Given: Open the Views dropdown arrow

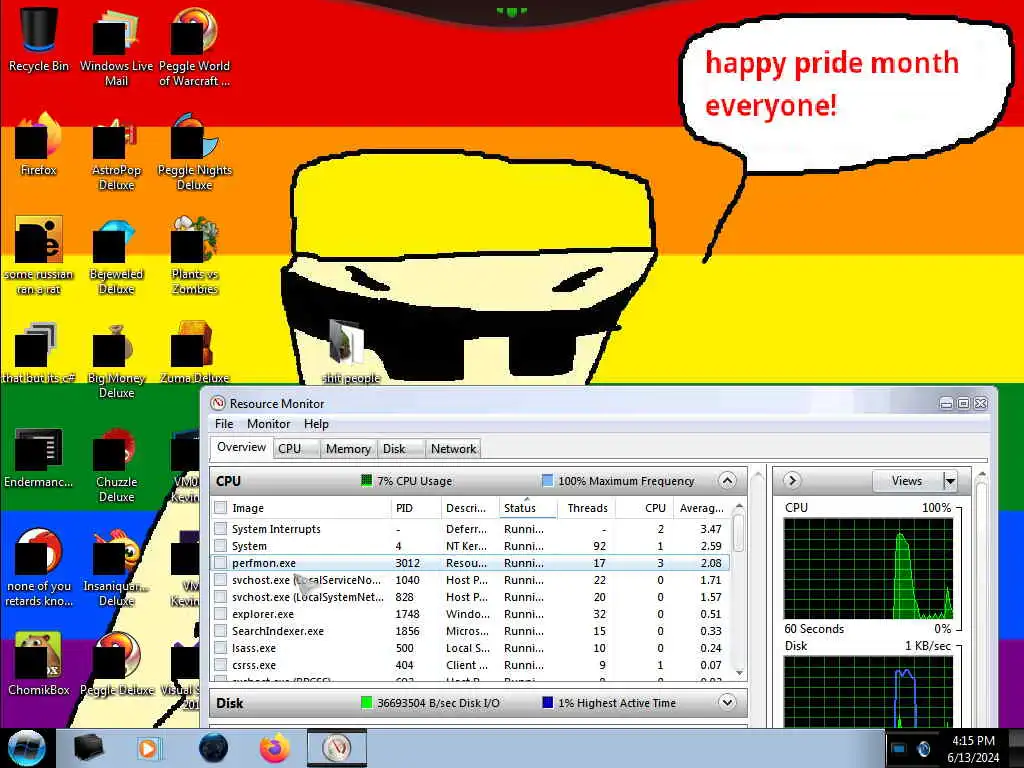Looking at the screenshot, I should [950, 481].
